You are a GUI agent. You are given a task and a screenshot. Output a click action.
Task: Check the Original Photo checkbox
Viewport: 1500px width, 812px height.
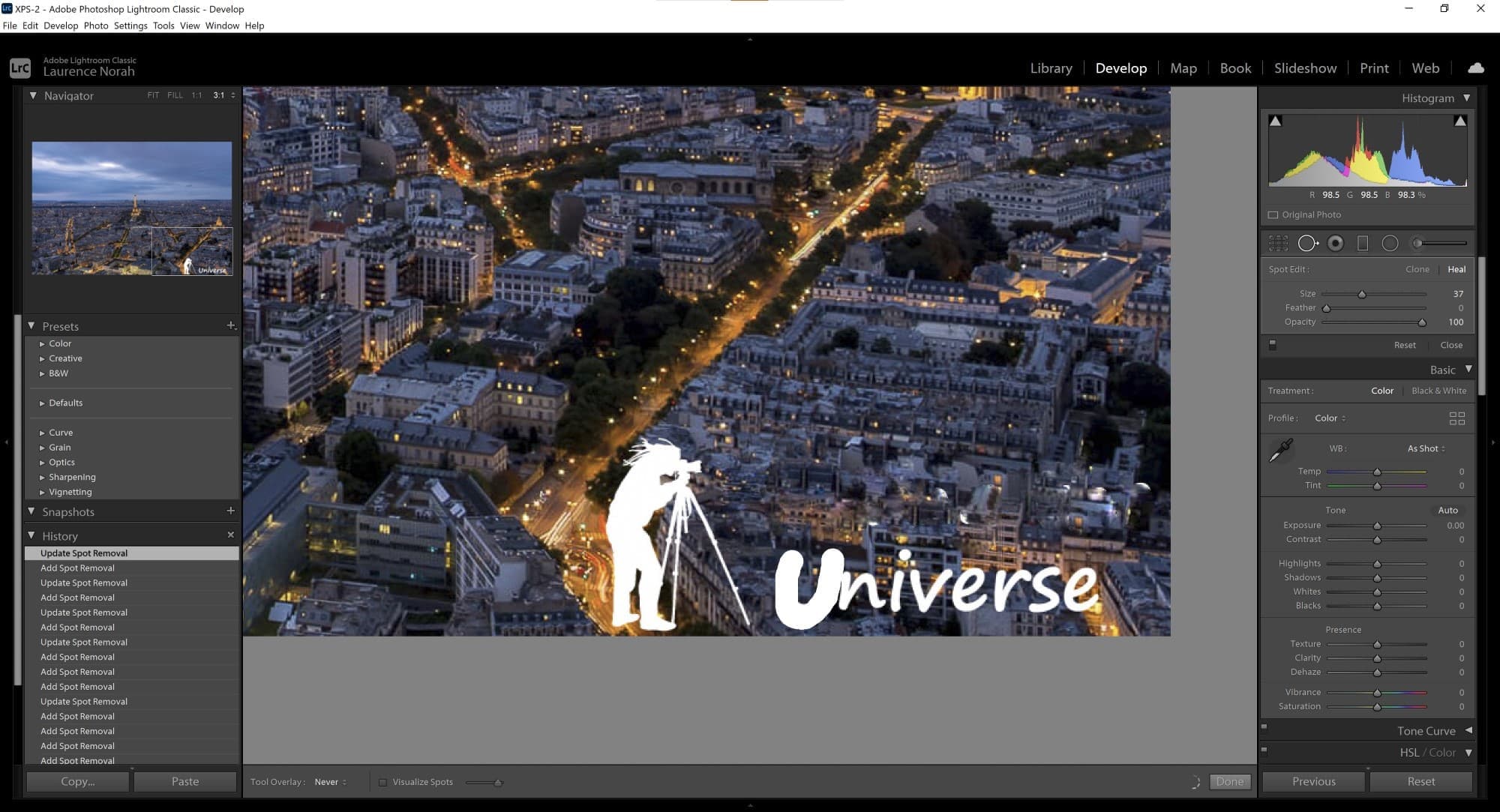1273,215
